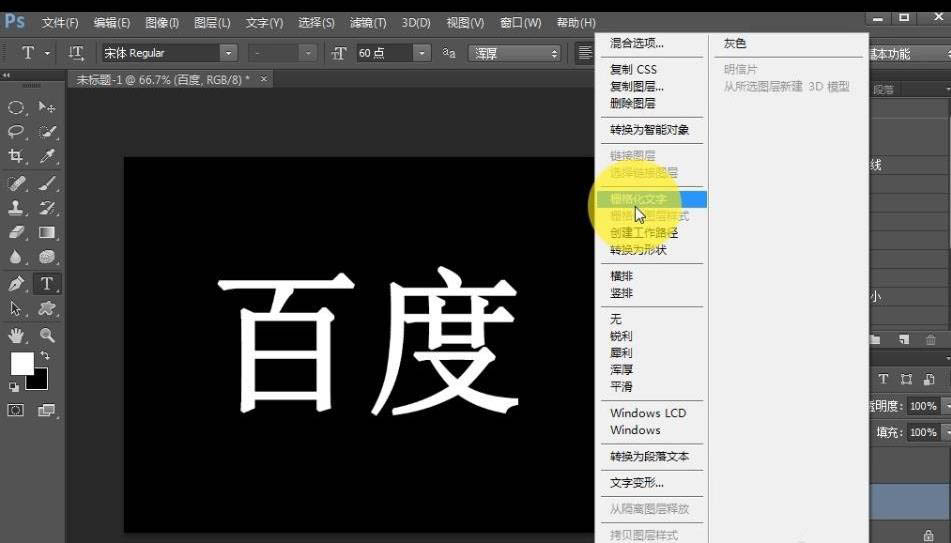The image size is (951, 543).
Task: Select the Path Selection arrow tool
Action: tap(16, 308)
